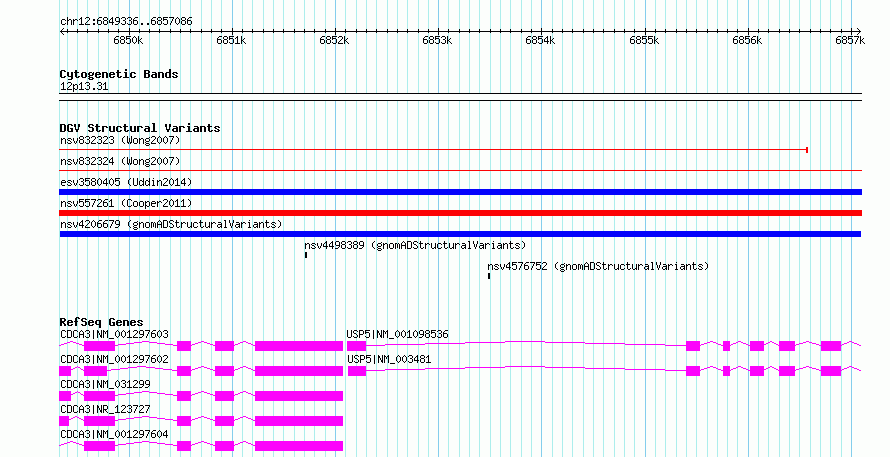Click the thin red line under nsv832323

[434, 150]
